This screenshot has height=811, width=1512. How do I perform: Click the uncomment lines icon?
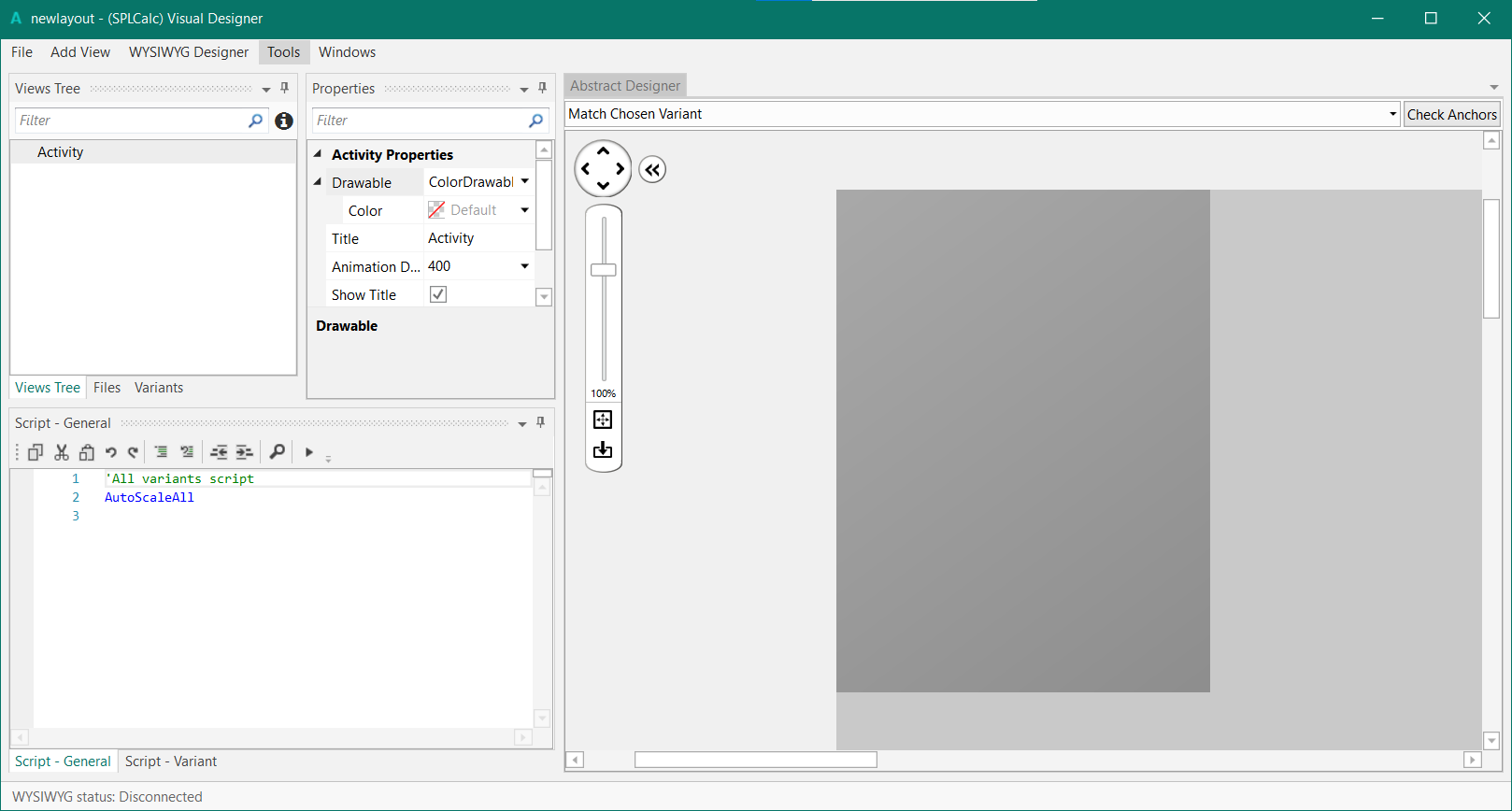point(188,452)
